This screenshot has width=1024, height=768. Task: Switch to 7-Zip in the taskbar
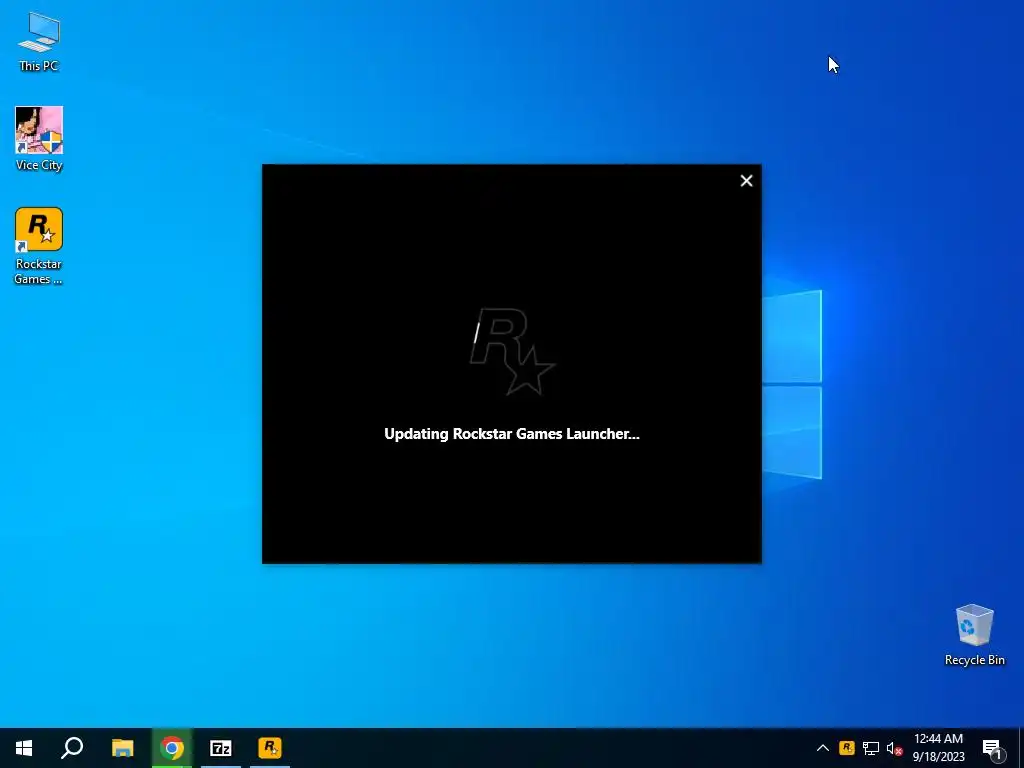221,748
